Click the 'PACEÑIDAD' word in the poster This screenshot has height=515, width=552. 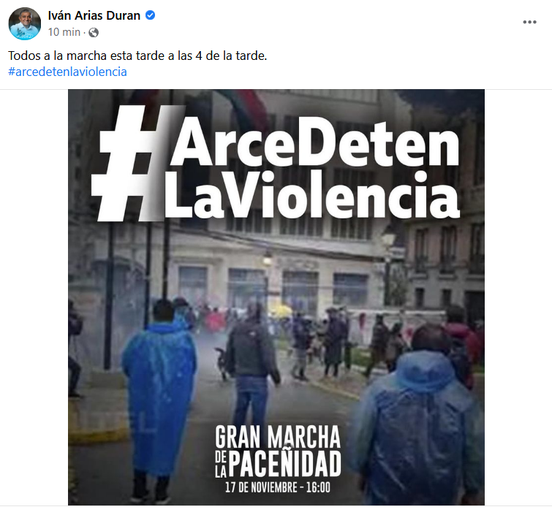tap(285, 464)
